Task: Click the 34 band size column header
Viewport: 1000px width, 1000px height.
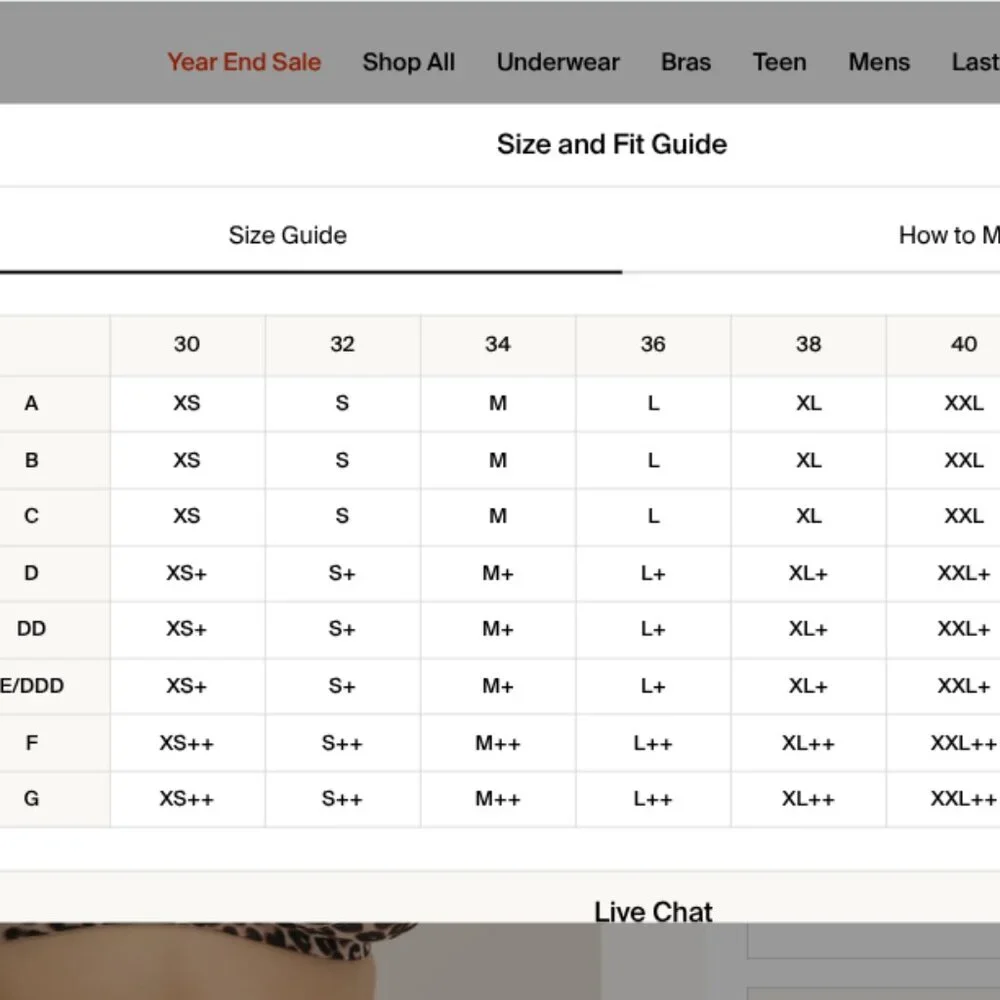Action: tap(498, 344)
